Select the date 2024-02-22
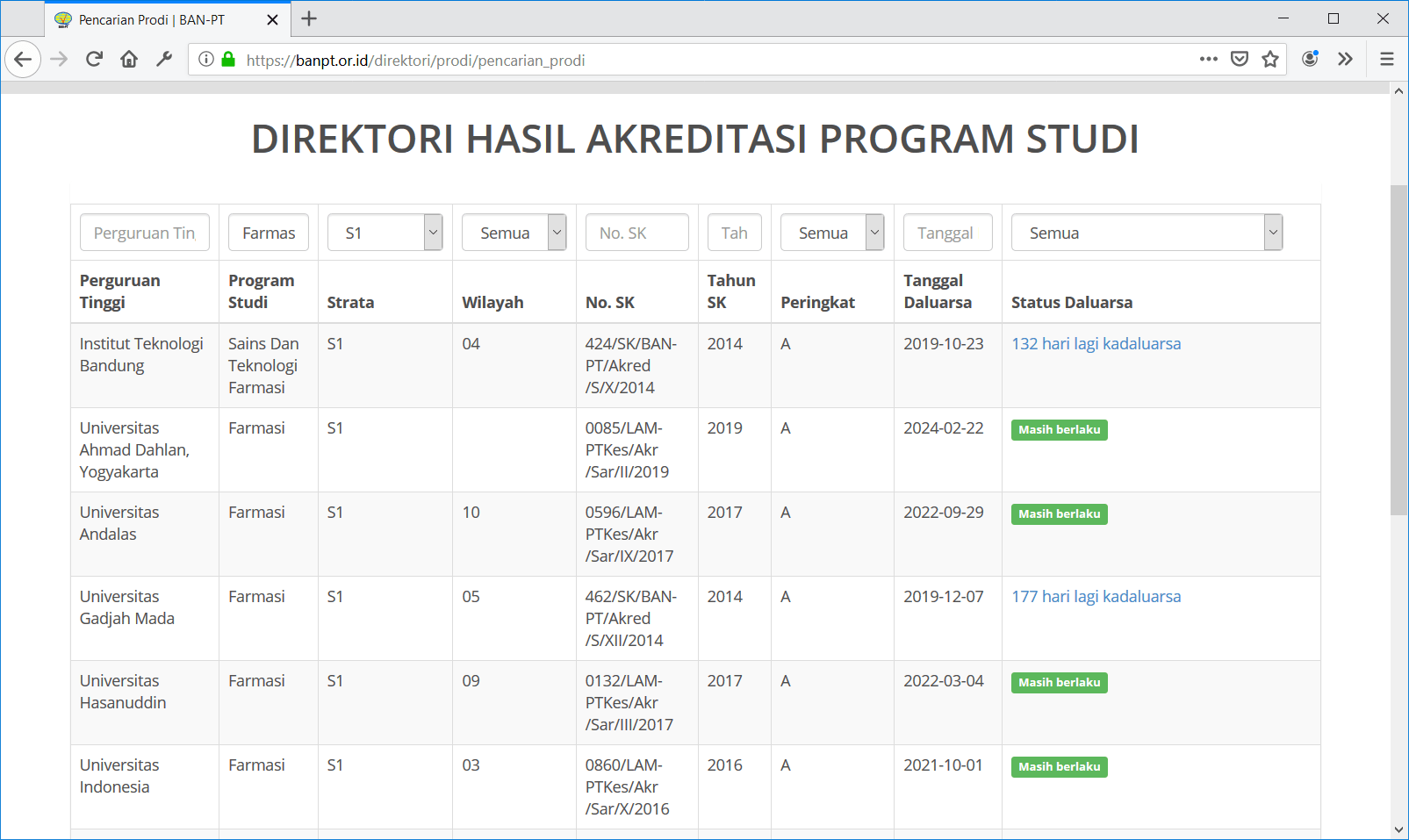 coord(944,428)
